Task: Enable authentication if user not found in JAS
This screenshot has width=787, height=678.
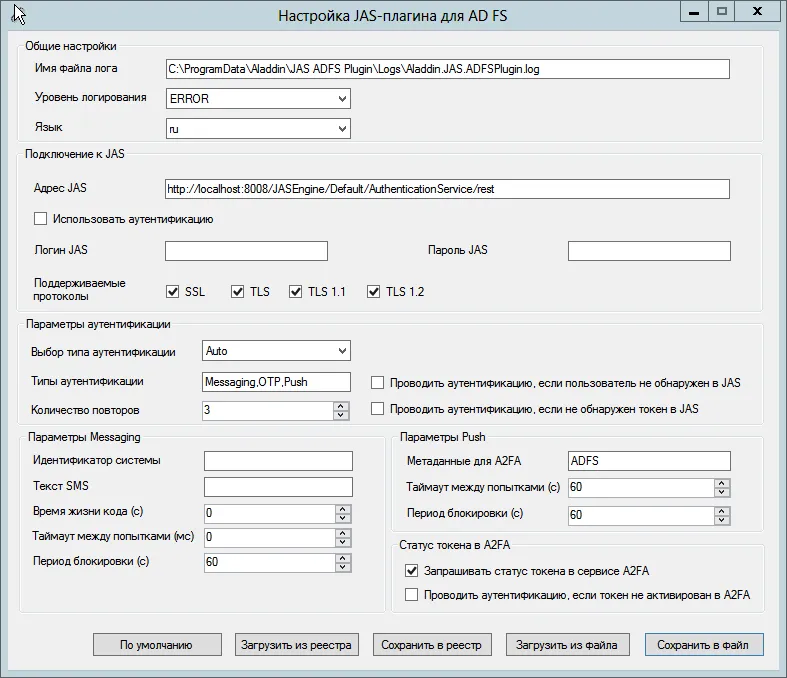Action: point(377,383)
